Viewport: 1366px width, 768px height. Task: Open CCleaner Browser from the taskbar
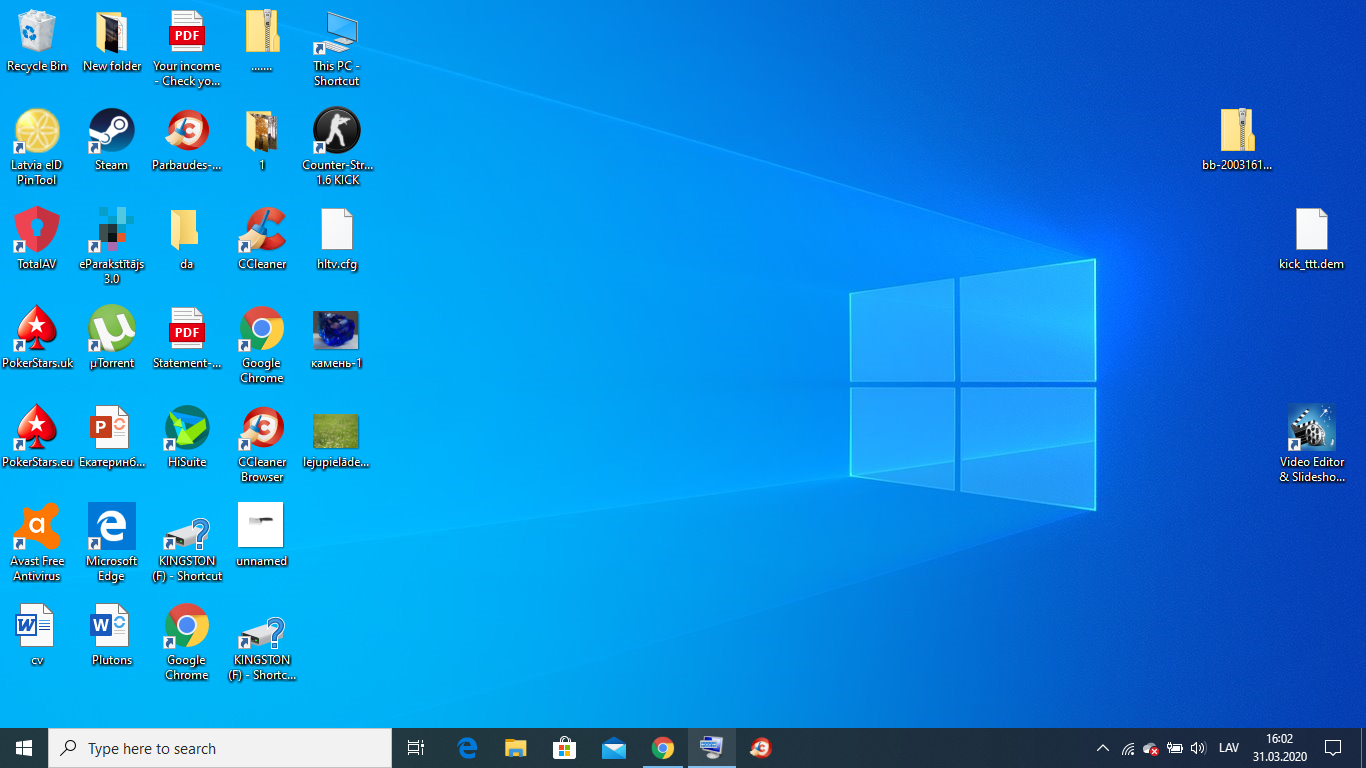click(x=761, y=748)
